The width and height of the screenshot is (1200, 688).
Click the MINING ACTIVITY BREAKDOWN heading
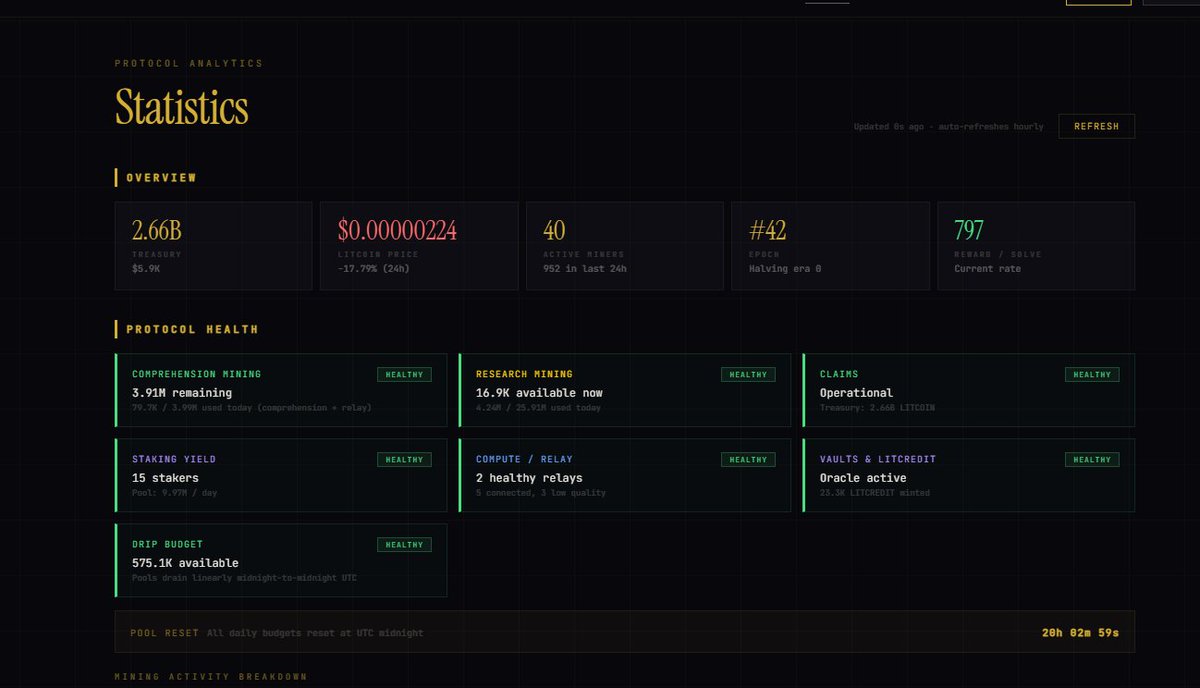(x=211, y=677)
